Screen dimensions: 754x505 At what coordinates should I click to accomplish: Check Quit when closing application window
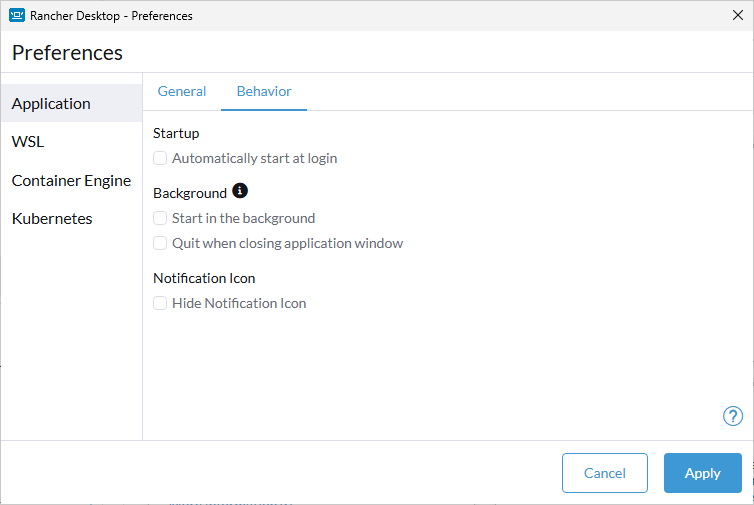click(x=160, y=243)
